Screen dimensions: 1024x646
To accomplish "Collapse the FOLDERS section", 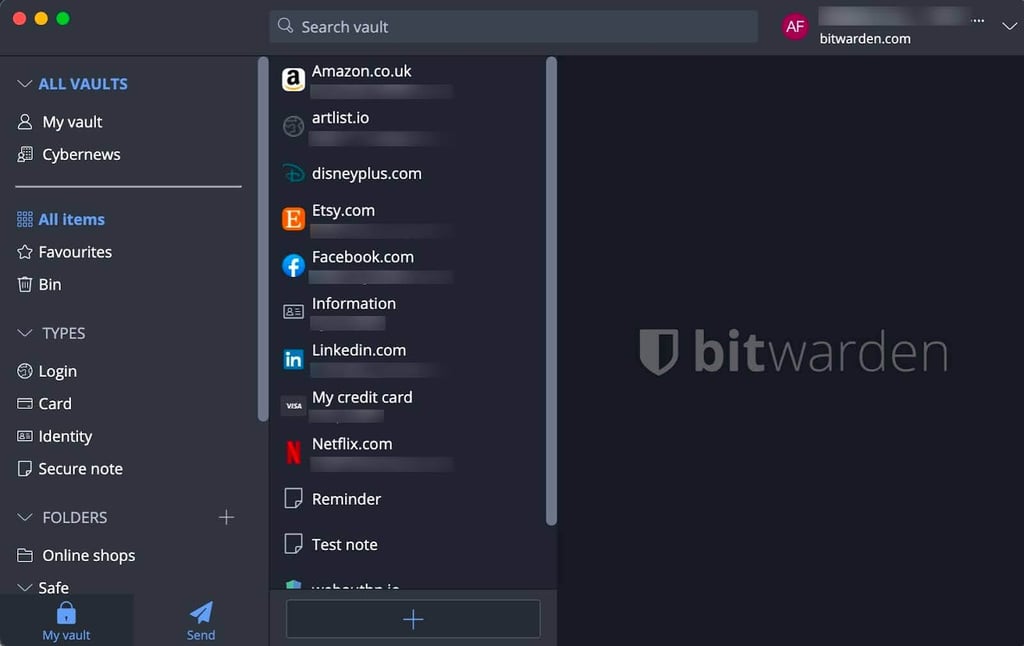I will tap(25, 517).
